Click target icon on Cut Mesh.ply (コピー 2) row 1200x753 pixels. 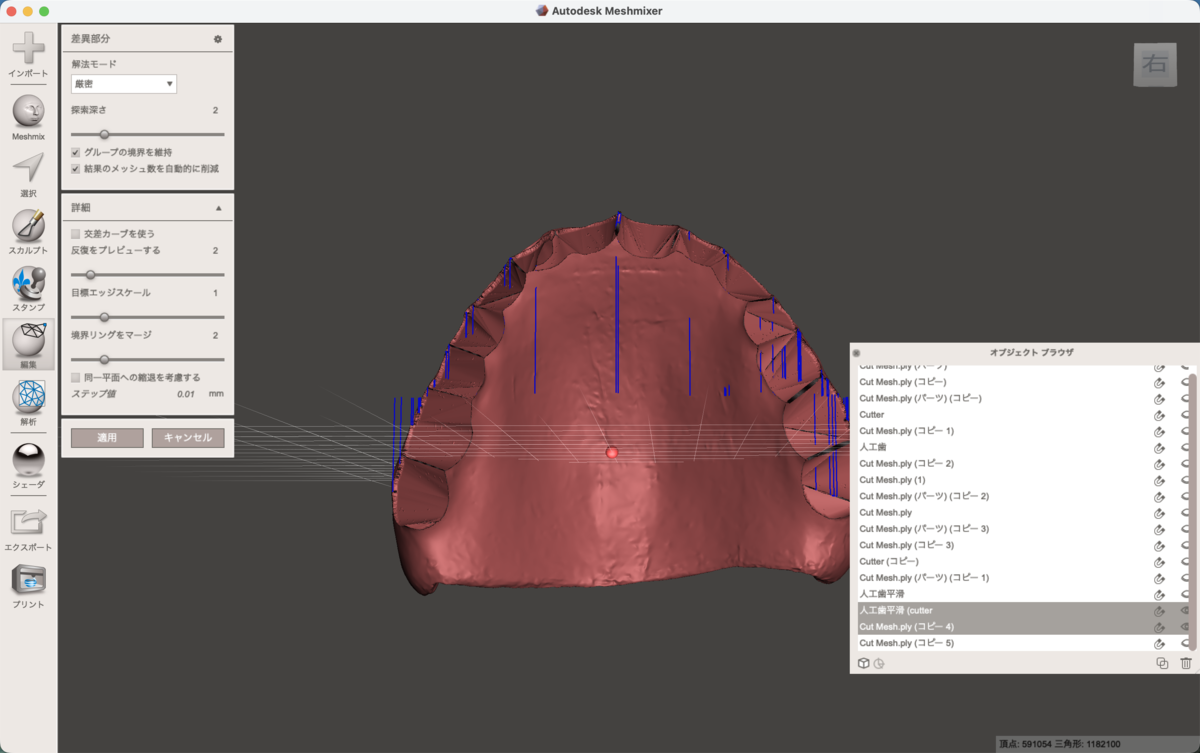[1160, 463]
